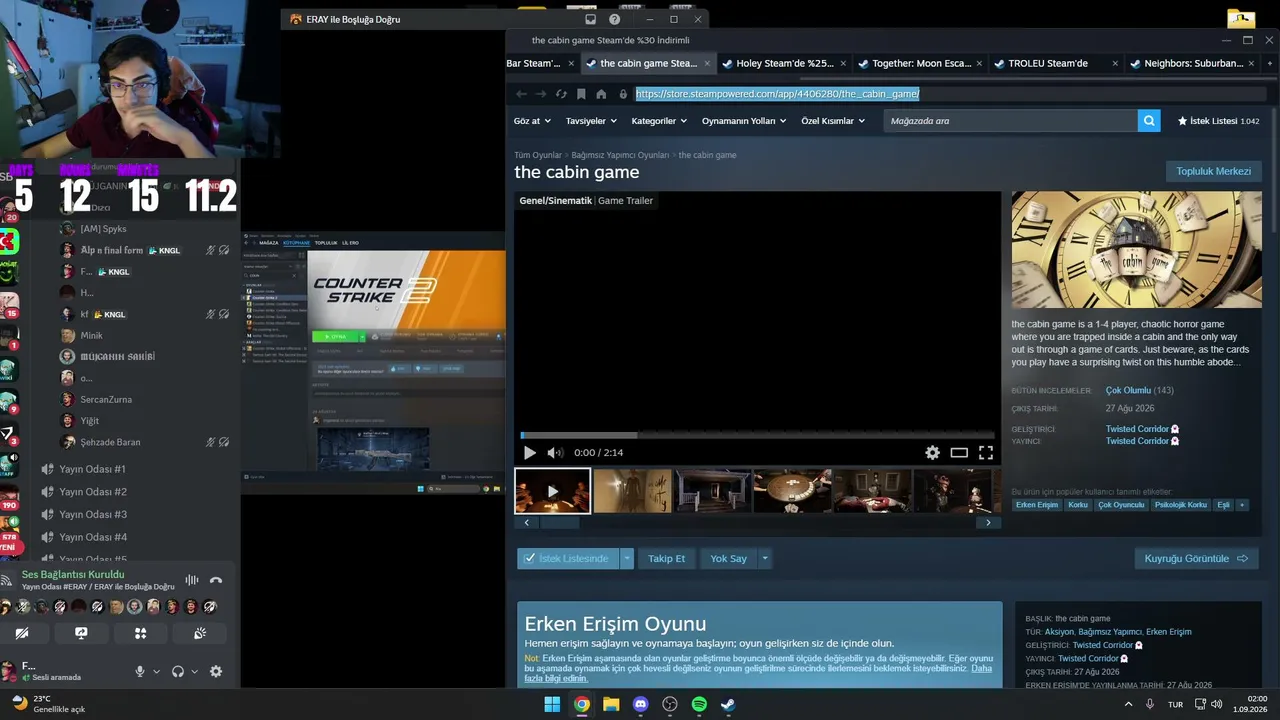Switch to Together: Moon Escape tab
Viewport: 1280px width, 720px height.
921,63
